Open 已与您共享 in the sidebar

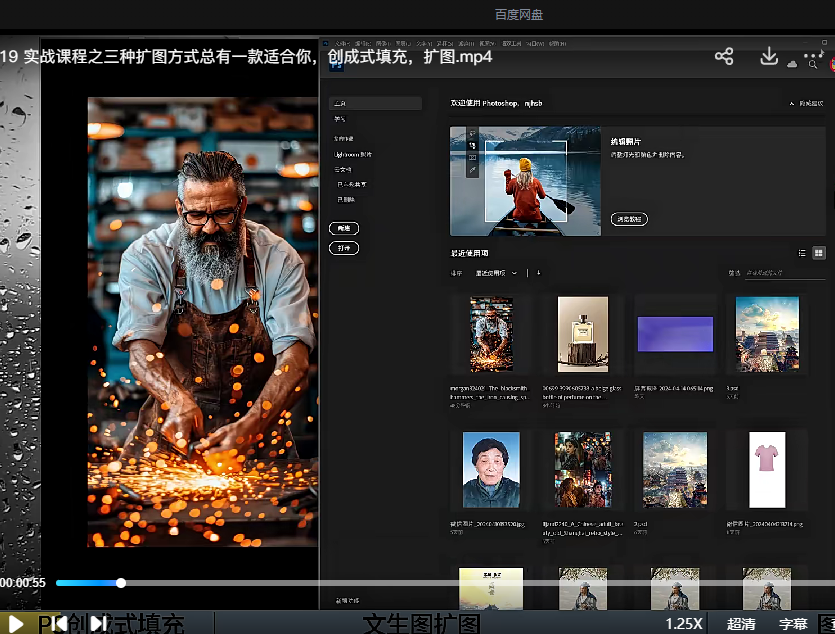pos(351,184)
